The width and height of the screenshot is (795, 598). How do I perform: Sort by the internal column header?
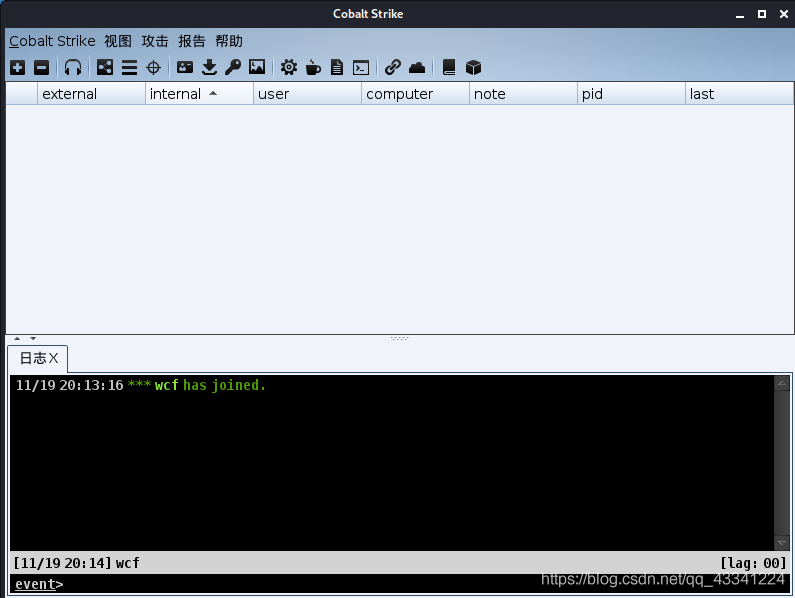pos(199,94)
